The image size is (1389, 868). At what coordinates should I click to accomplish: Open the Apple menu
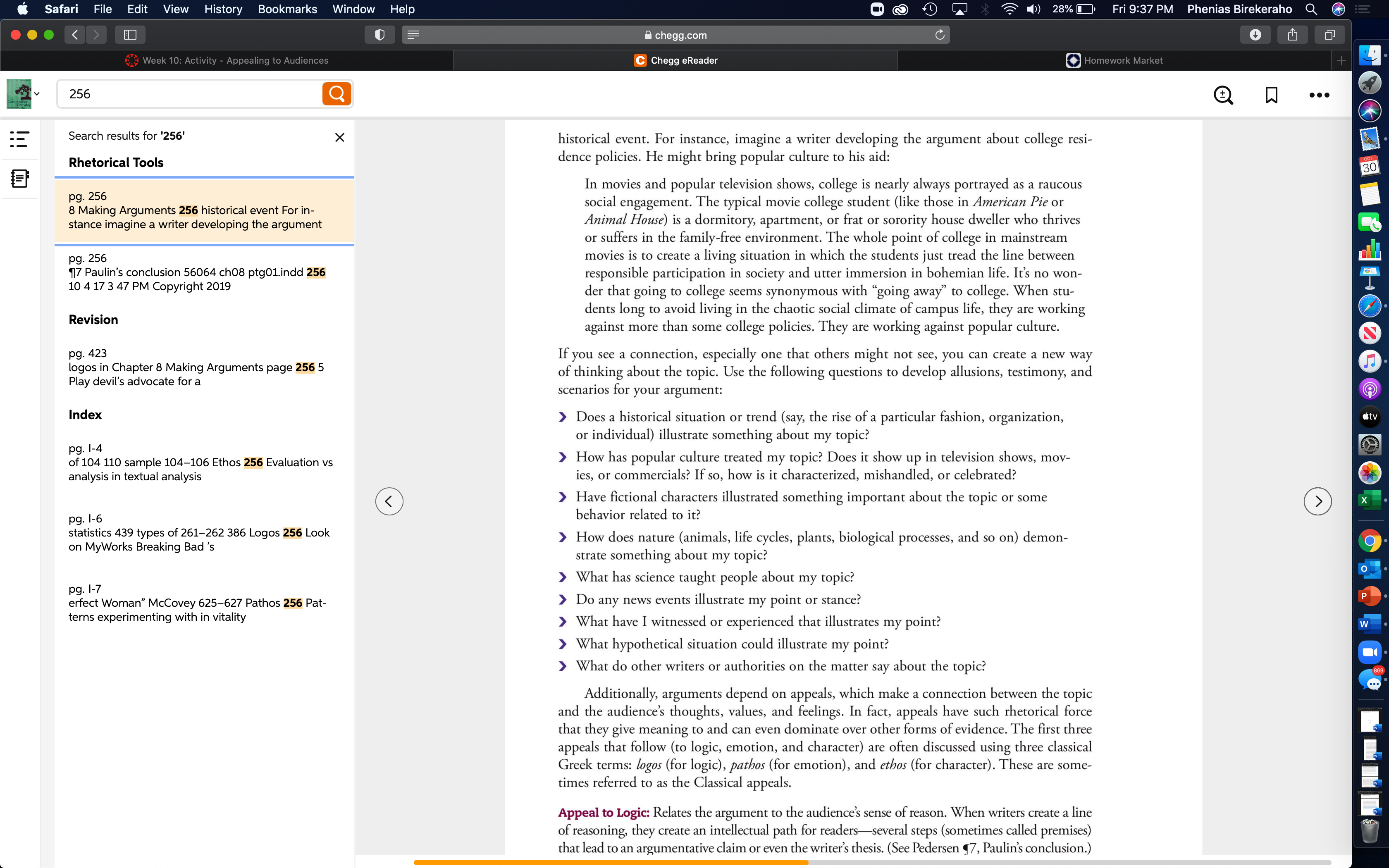click(x=22, y=9)
